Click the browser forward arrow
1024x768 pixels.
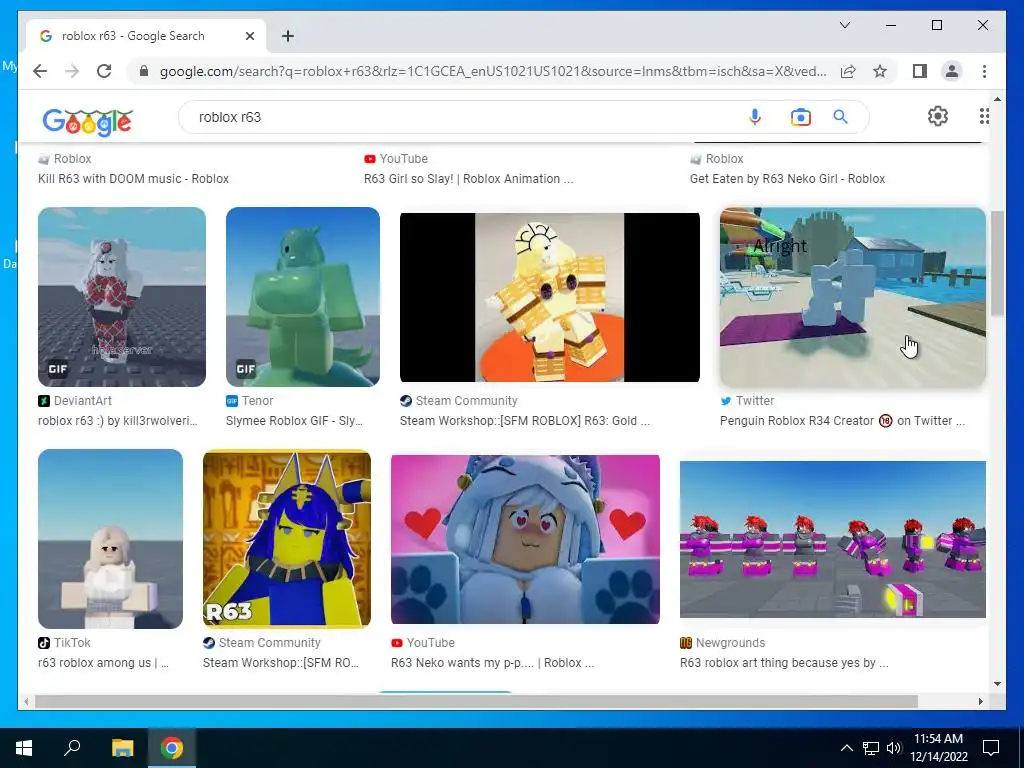(72, 71)
